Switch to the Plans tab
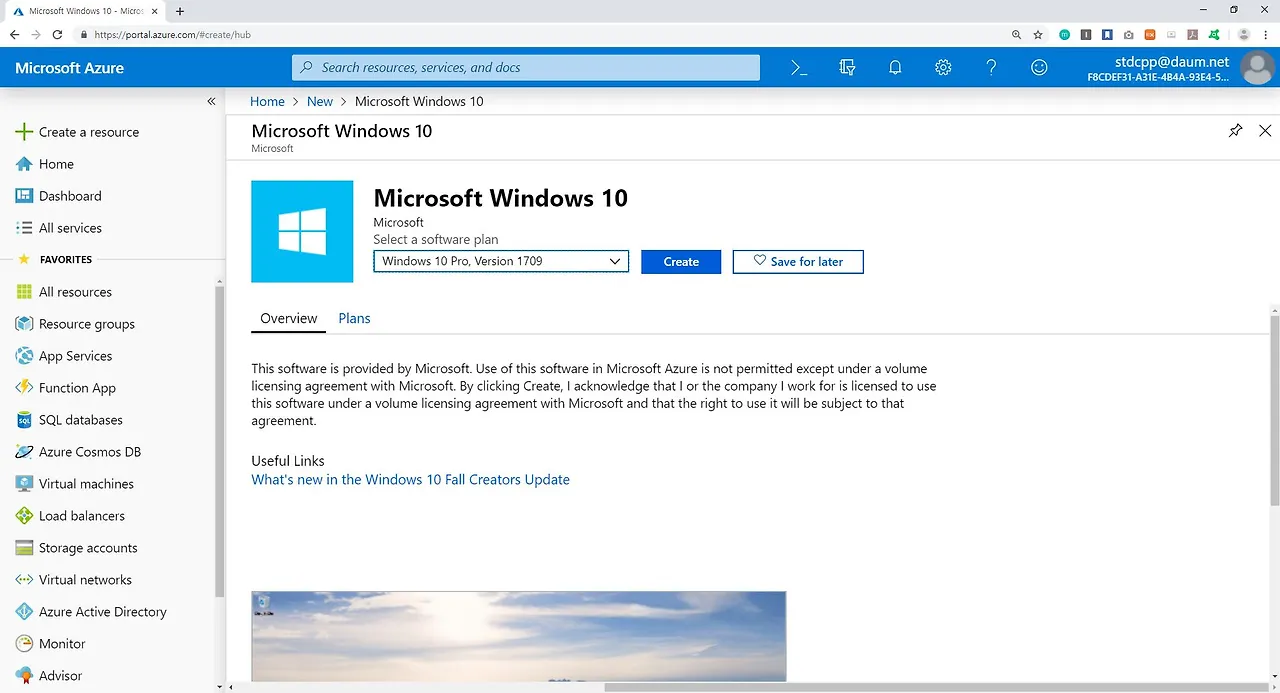 click(354, 318)
